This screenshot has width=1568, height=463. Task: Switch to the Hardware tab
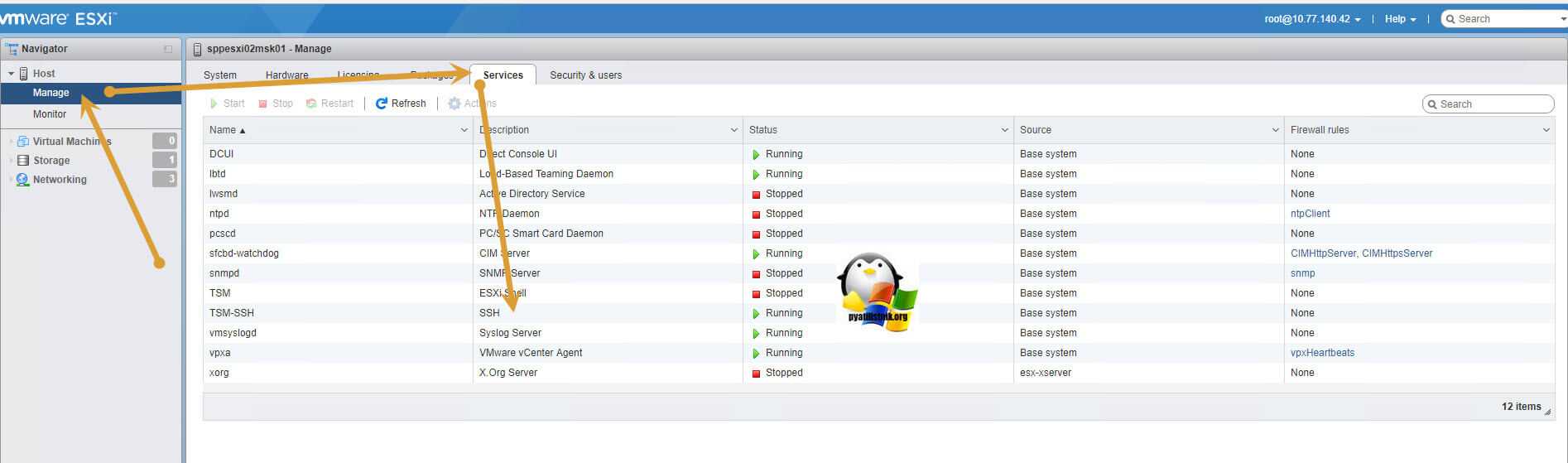click(286, 75)
